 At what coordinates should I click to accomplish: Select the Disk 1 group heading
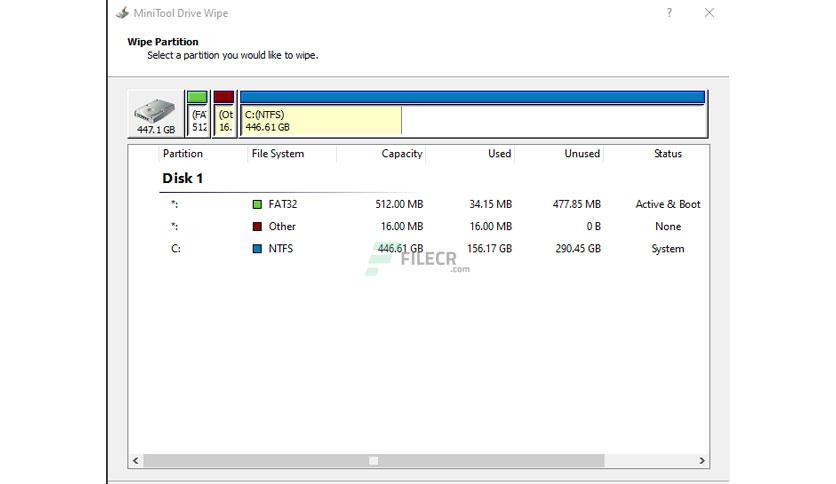(183, 178)
